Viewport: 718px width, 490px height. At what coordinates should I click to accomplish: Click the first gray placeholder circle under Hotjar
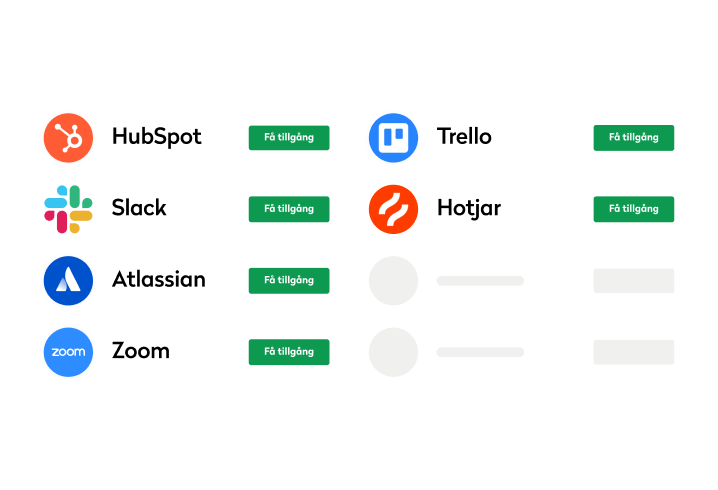[393, 280]
